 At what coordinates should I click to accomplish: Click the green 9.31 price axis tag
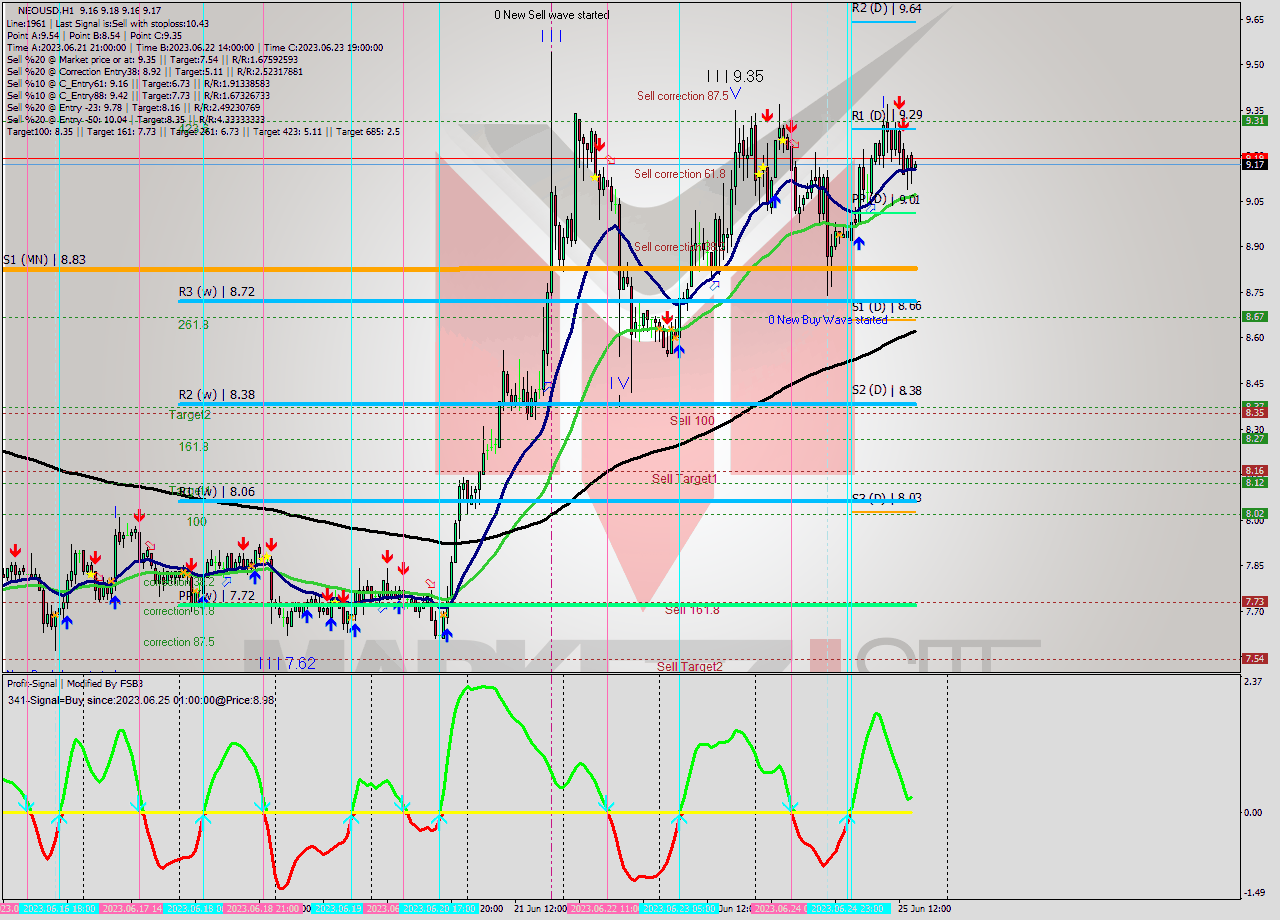(x=1254, y=120)
